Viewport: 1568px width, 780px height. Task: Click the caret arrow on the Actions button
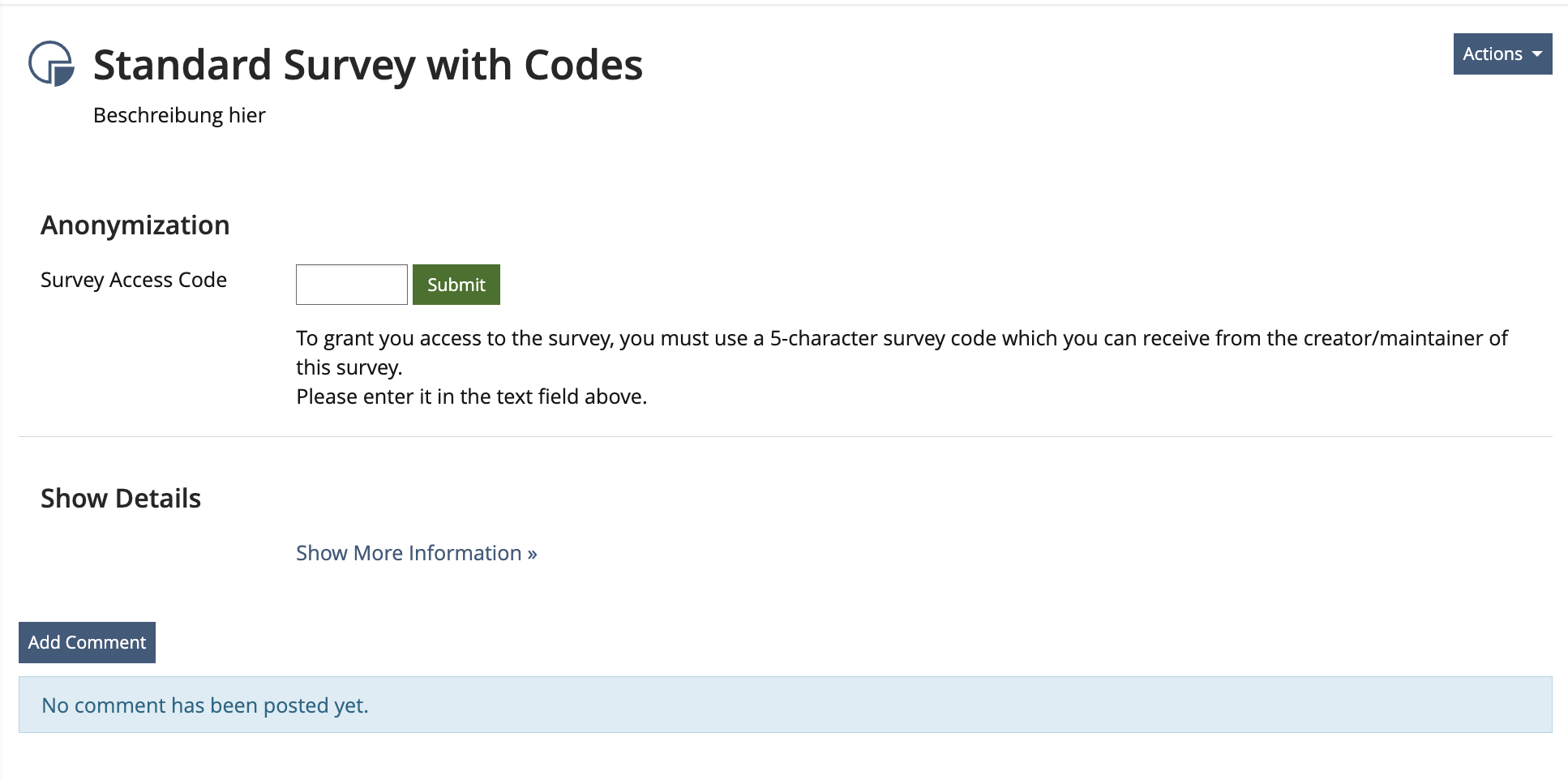(1537, 54)
